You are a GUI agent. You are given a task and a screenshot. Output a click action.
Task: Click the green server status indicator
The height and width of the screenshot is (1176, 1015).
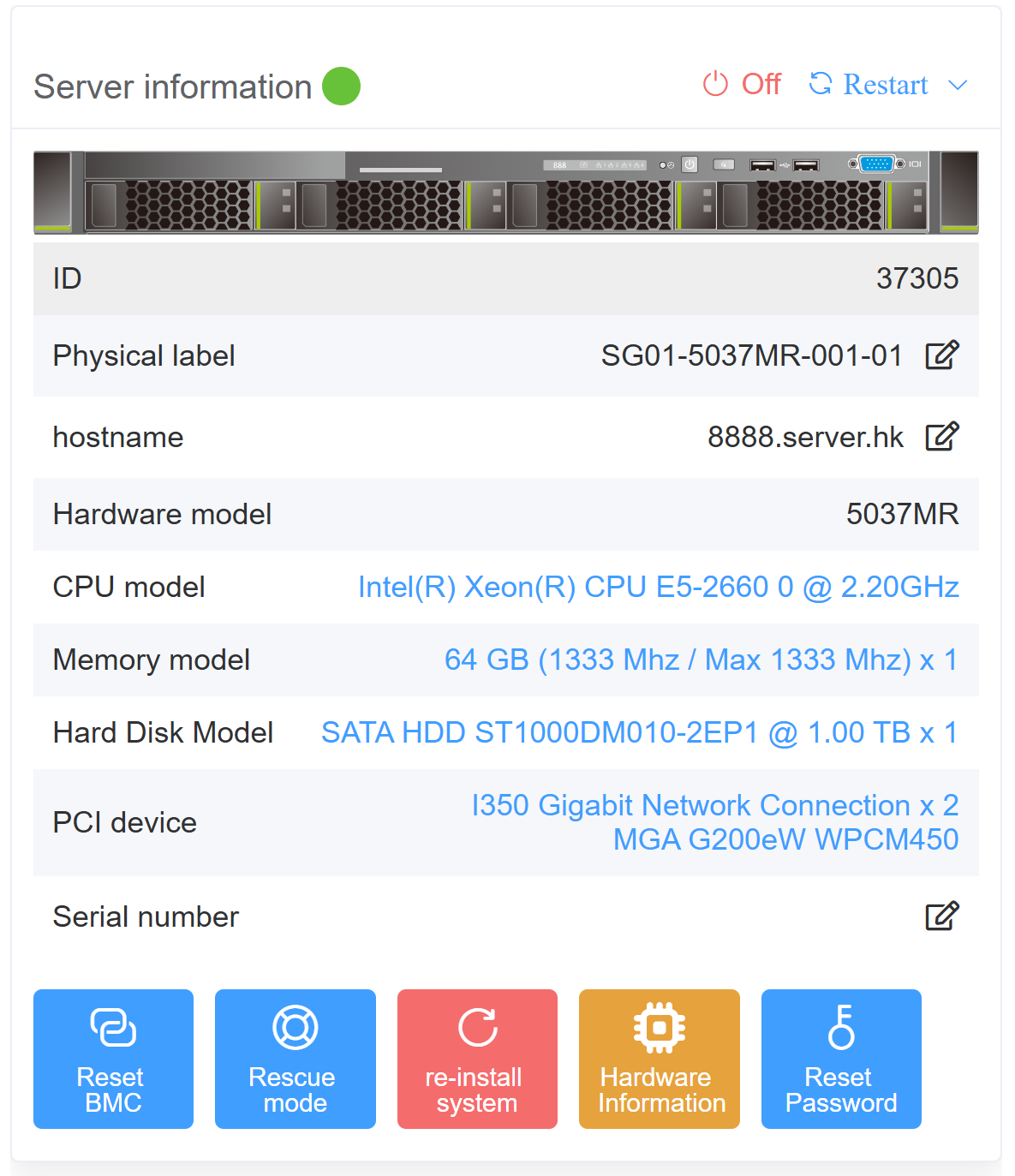(341, 87)
